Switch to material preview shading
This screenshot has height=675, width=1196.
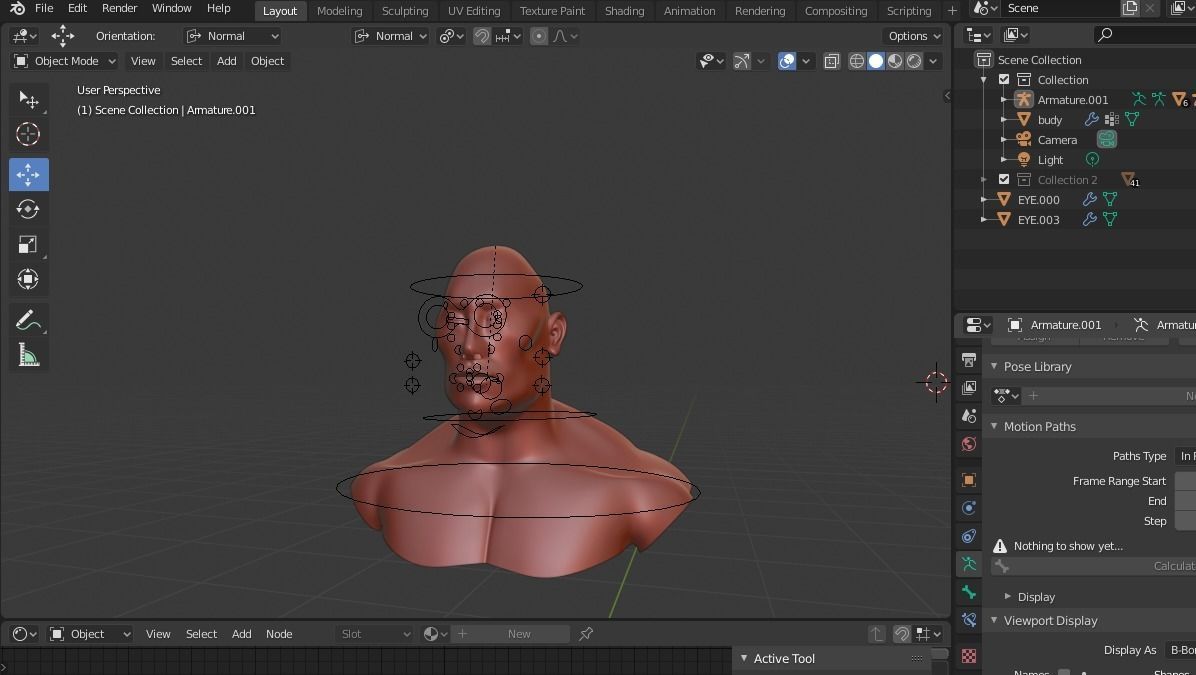coord(895,61)
